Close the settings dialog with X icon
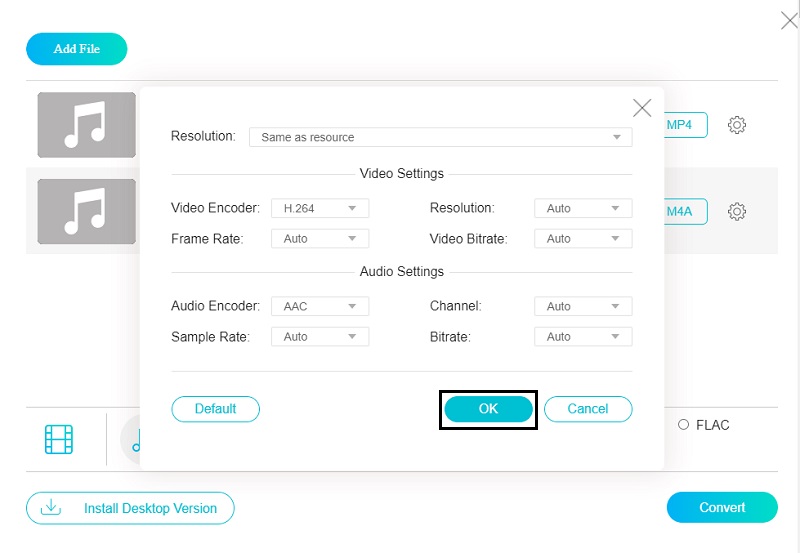The image size is (800, 553). click(x=642, y=108)
